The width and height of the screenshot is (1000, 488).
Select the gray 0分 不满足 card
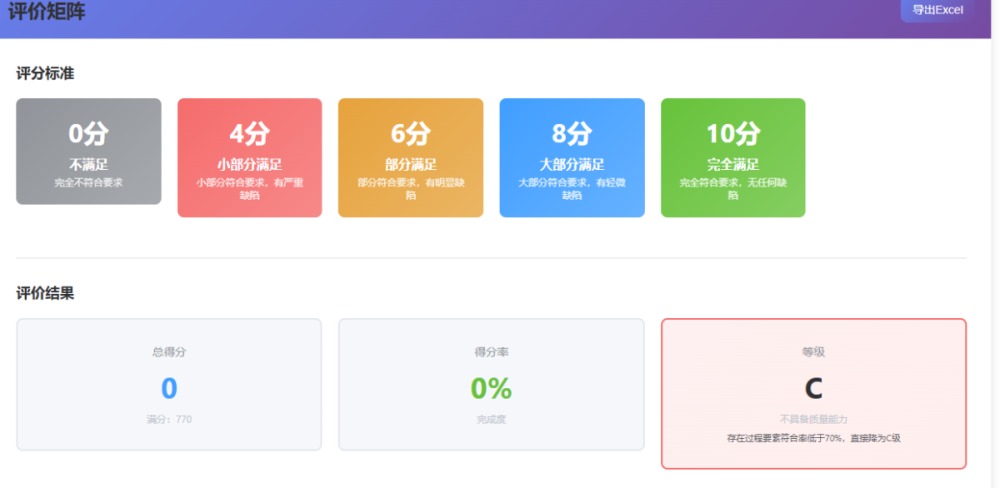(x=88, y=151)
